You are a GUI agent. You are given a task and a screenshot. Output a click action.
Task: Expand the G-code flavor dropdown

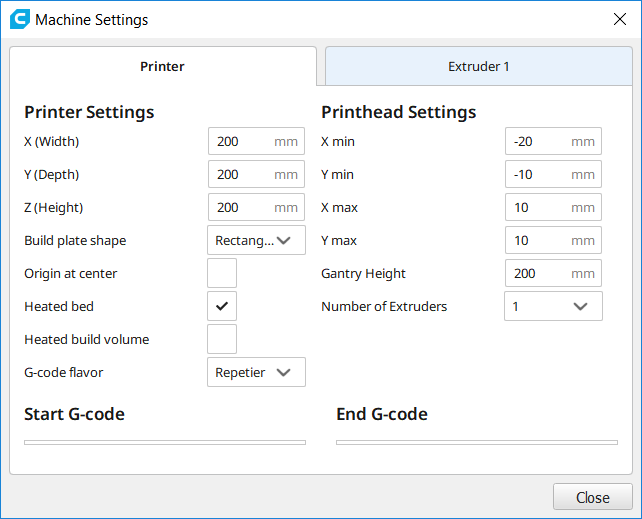[256, 372]
